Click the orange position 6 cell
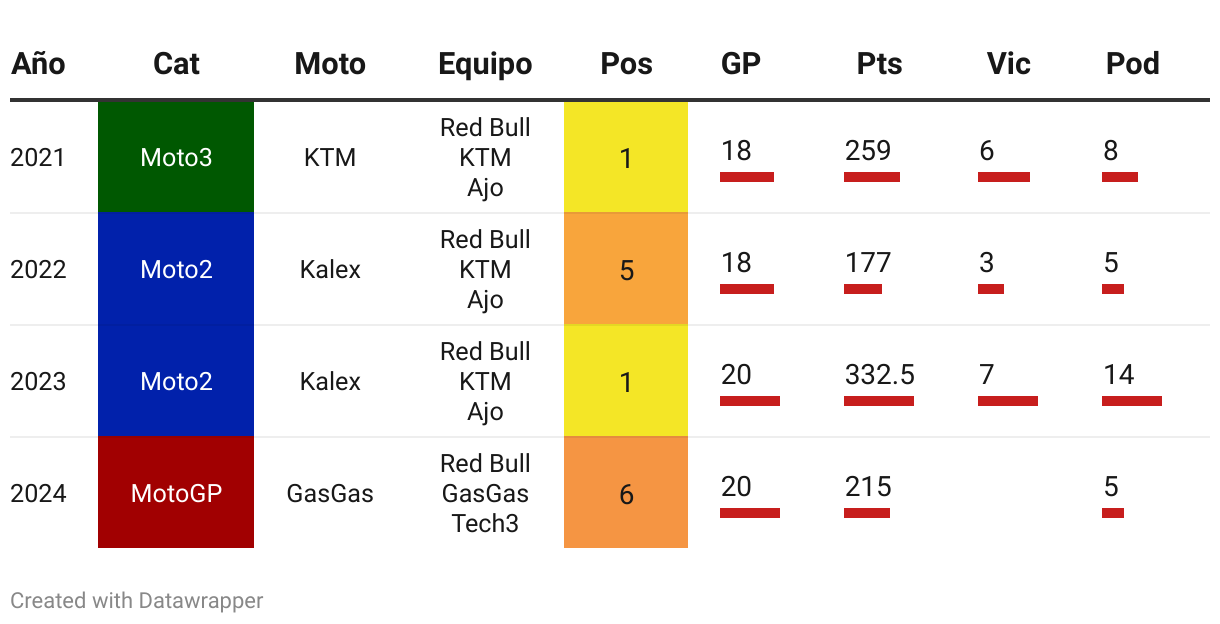 (x=626, y=493)
